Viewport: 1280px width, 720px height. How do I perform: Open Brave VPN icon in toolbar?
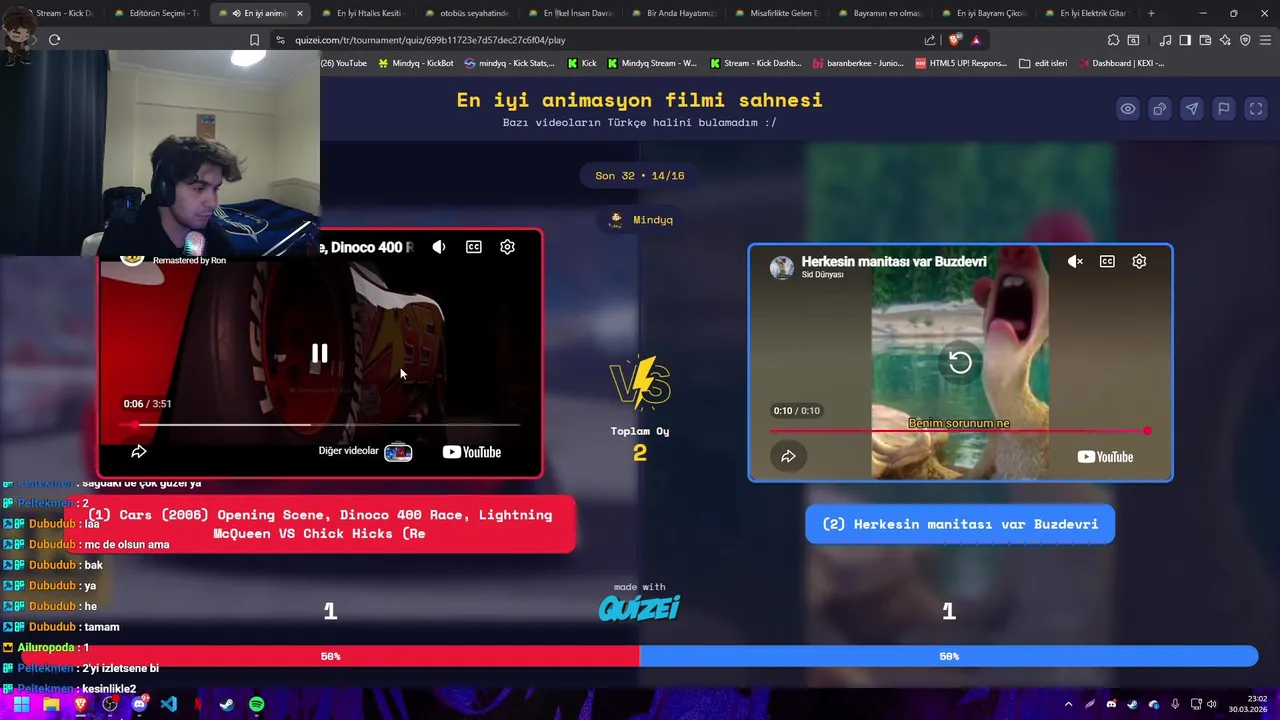1245,40
